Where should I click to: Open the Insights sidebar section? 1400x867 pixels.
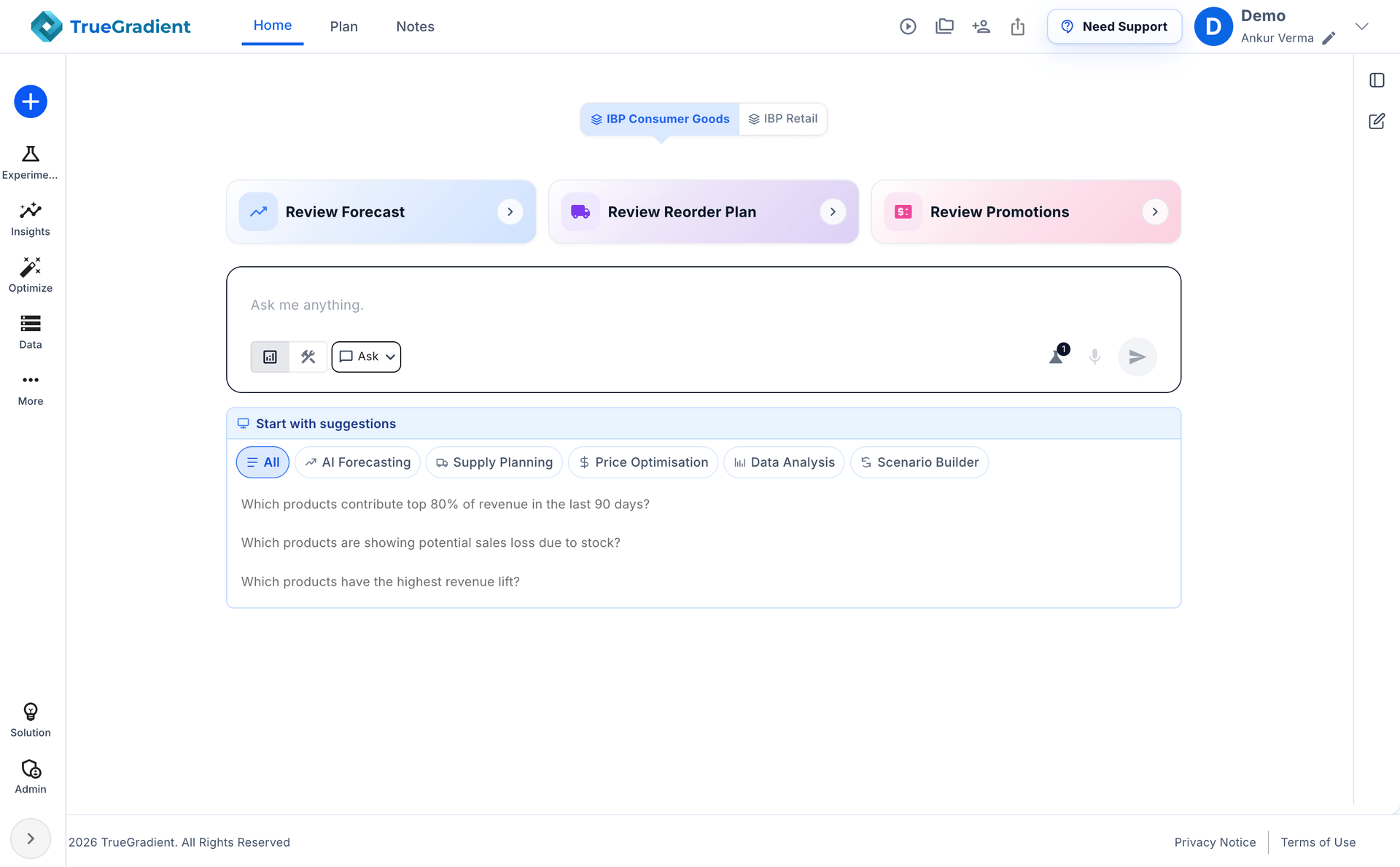click(x=30, y=219)
